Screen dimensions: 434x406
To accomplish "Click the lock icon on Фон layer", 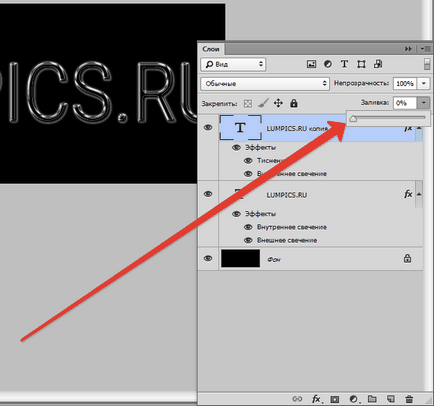I will [x=407, y=258].
